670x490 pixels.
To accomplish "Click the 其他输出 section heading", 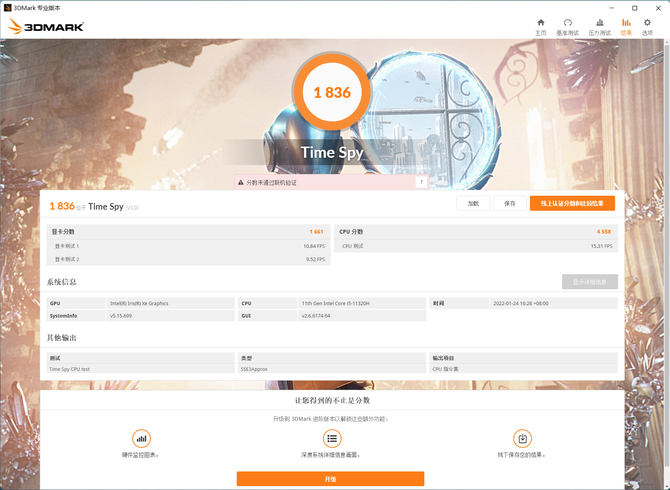I will (x=62, y=338).
